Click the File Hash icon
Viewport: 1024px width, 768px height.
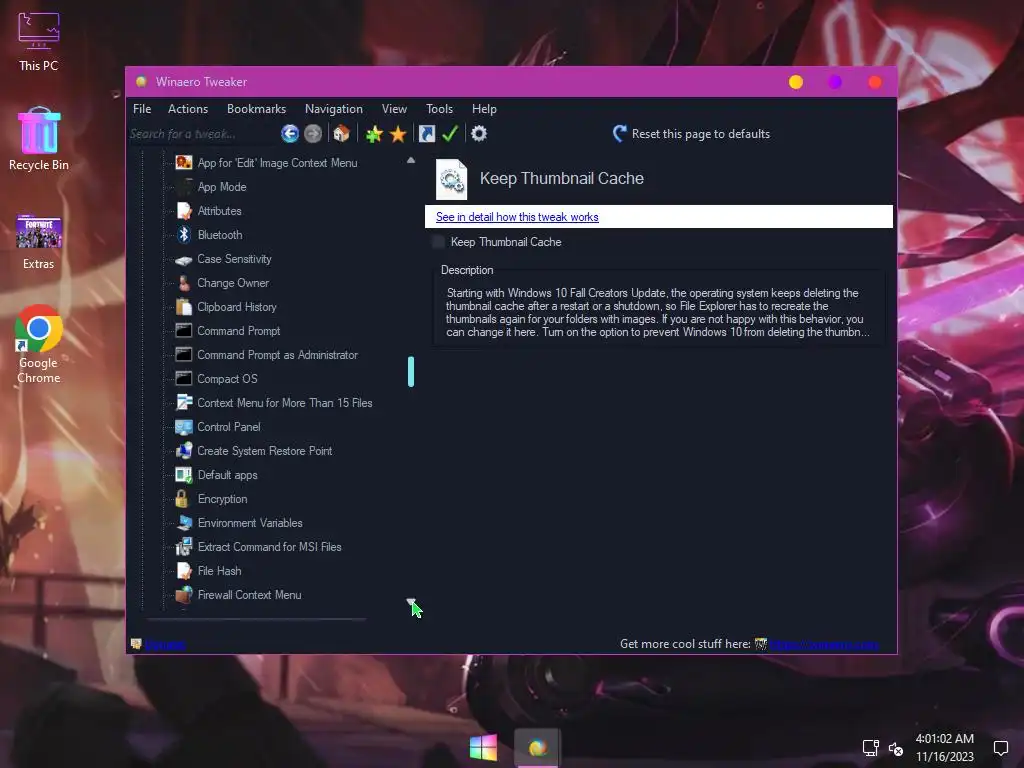pos(184,571)
